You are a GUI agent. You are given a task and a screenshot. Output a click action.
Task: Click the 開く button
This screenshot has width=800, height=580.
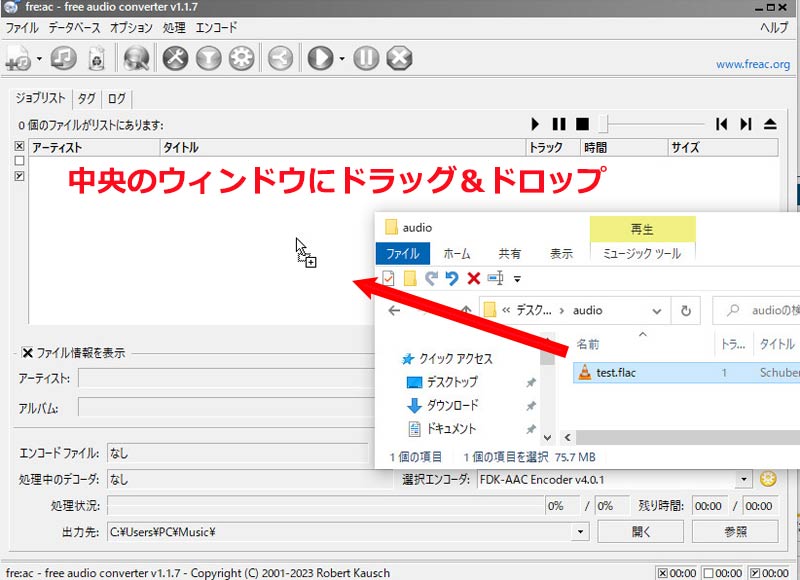[640, 532]
